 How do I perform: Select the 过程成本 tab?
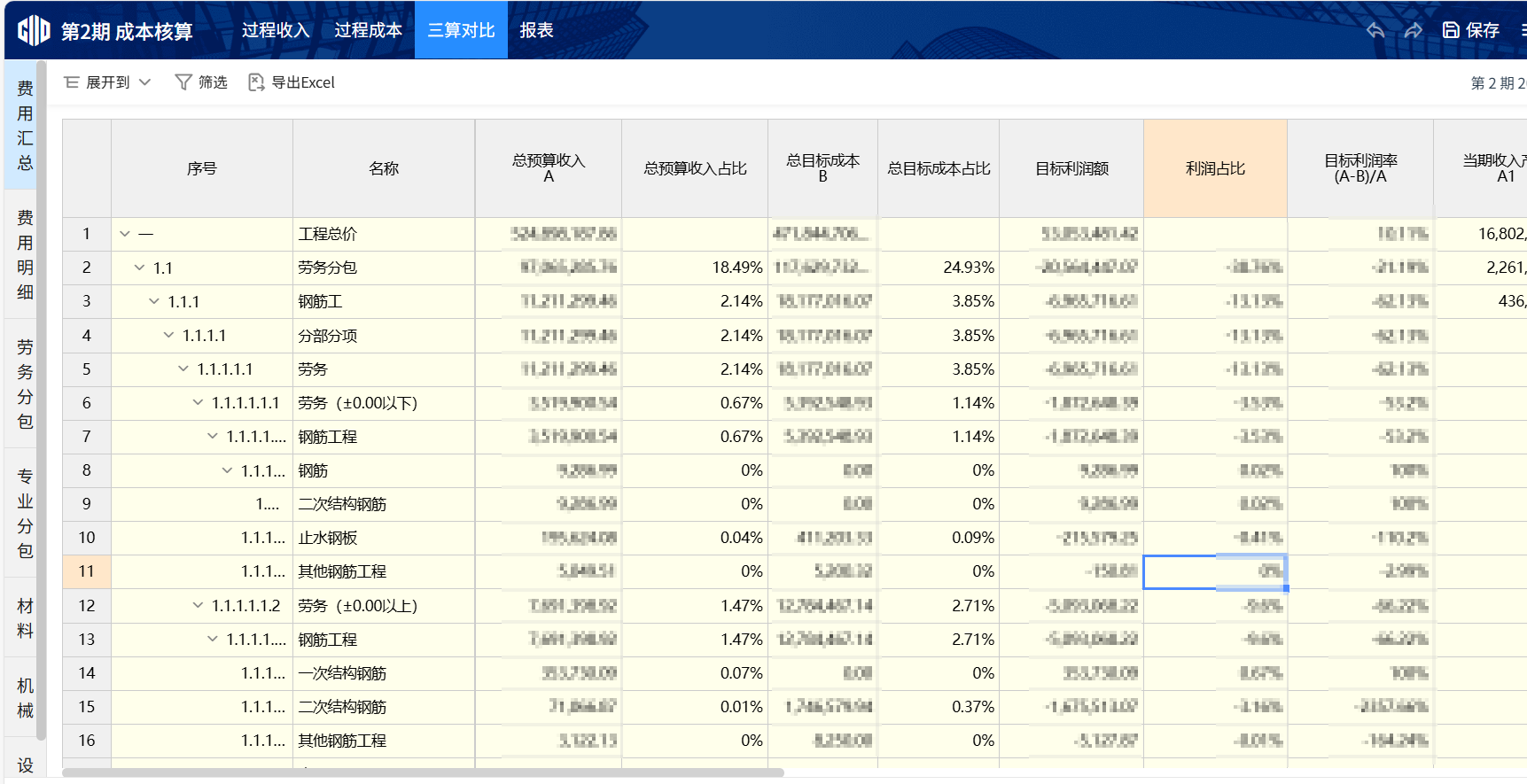(368, 30)
